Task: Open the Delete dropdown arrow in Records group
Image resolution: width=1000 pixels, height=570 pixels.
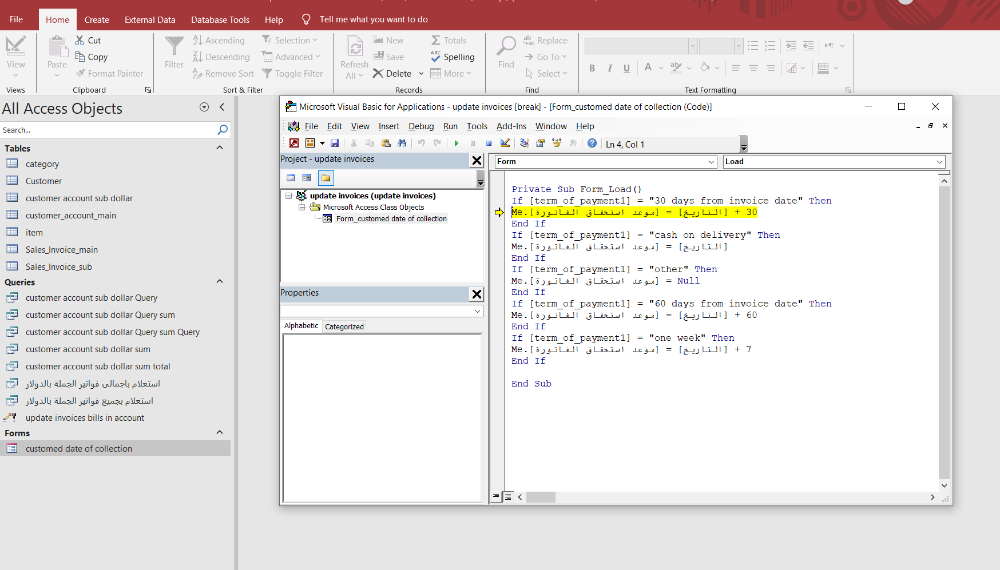Action: [421, 74]
